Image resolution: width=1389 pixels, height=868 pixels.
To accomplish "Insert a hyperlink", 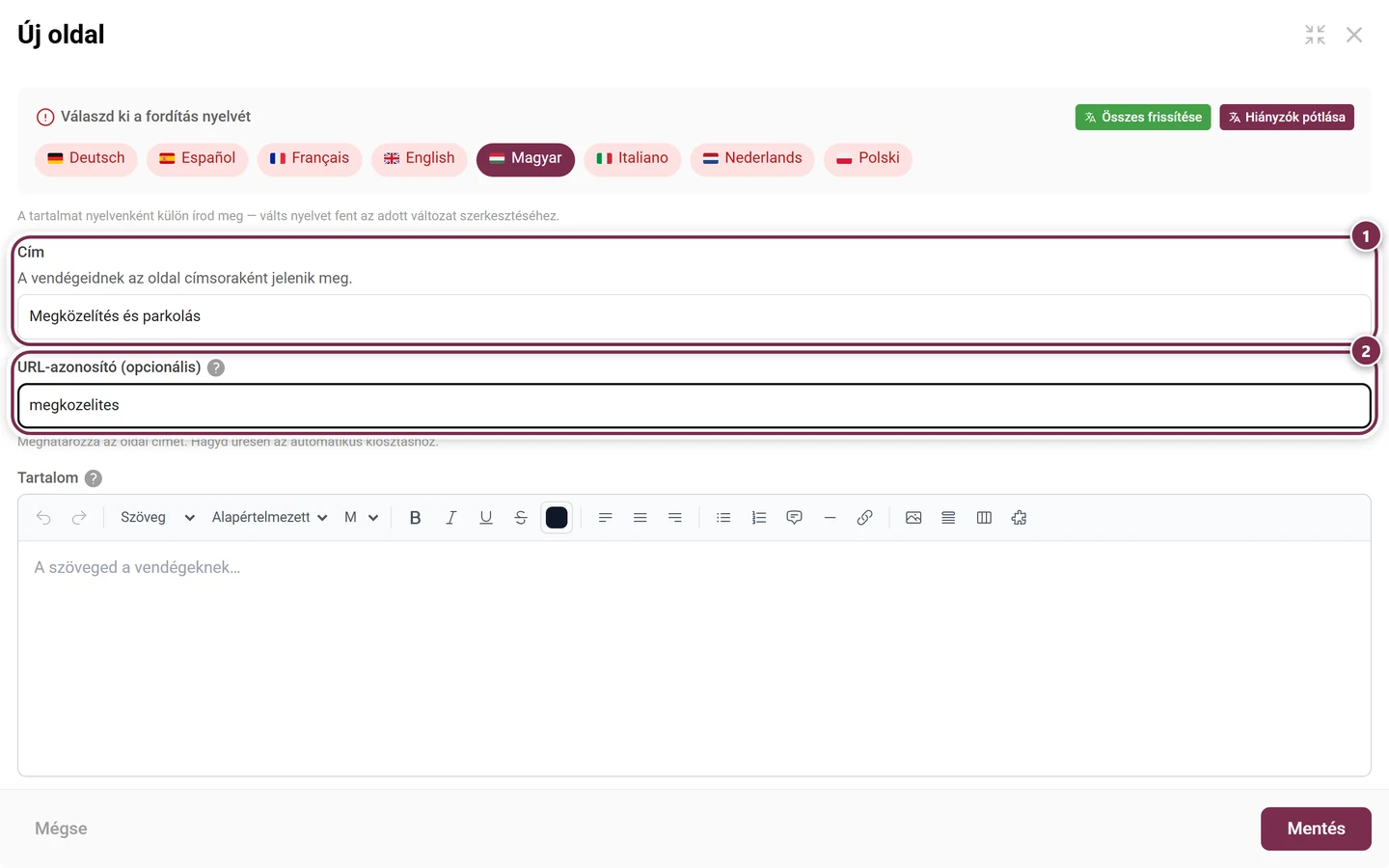I will click(x=865, y=518).
